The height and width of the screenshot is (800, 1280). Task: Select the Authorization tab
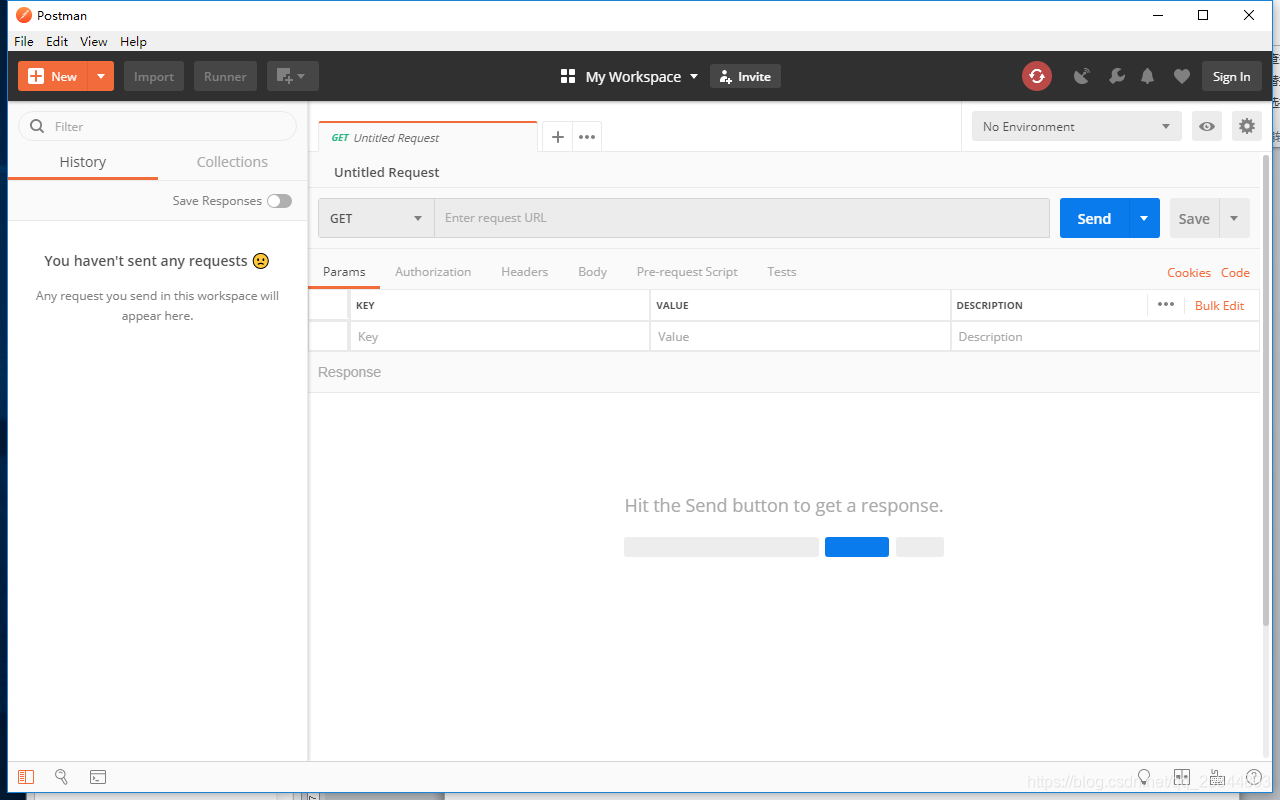coord(433,272)
